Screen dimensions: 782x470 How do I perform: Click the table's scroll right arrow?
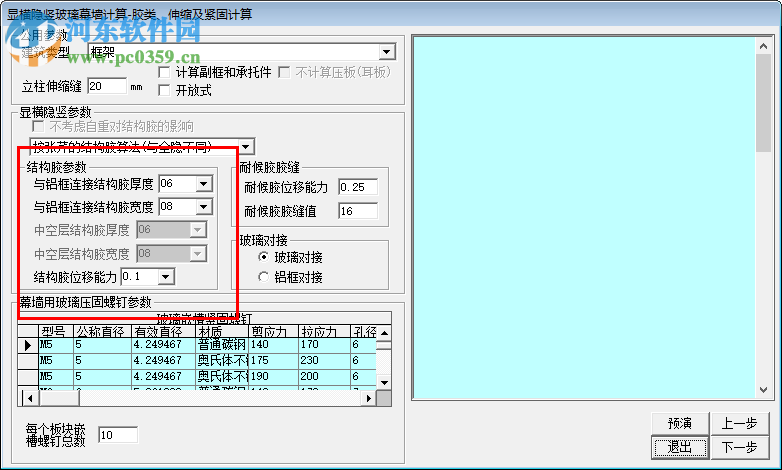[x=369, y=398]
